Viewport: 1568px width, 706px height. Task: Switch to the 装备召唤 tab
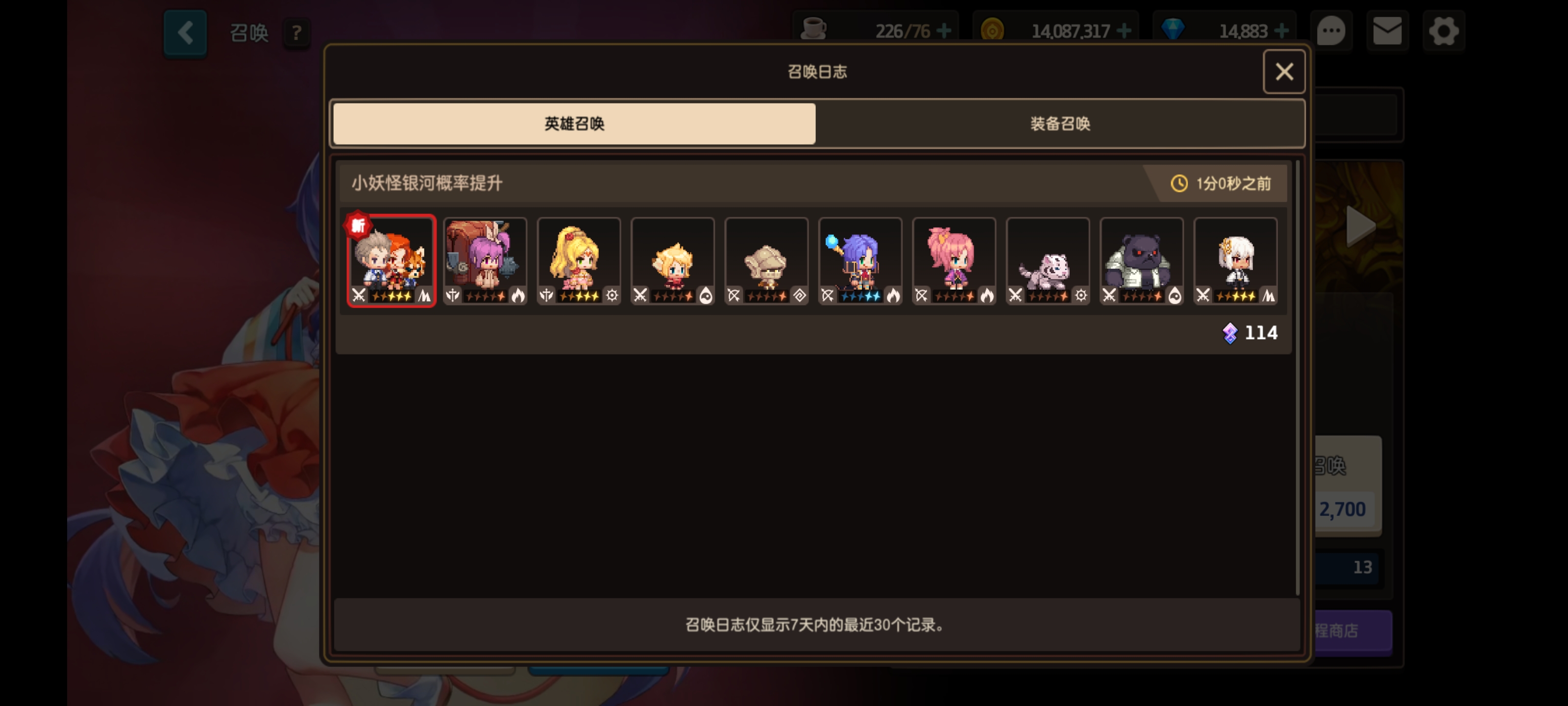(1060, 124)
